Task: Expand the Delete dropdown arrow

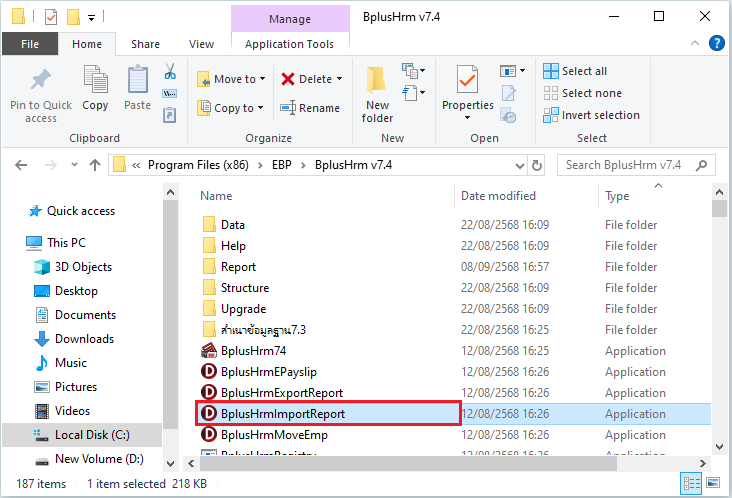Action: pos(339,79)
